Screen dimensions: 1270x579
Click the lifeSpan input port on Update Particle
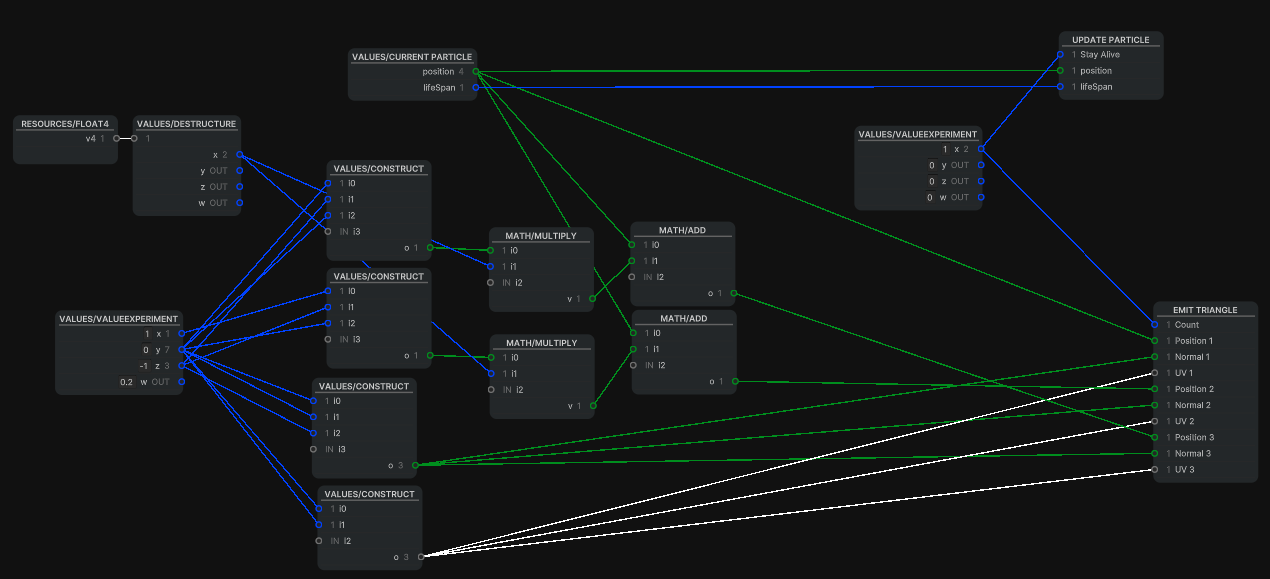[x=1061, y=87]
